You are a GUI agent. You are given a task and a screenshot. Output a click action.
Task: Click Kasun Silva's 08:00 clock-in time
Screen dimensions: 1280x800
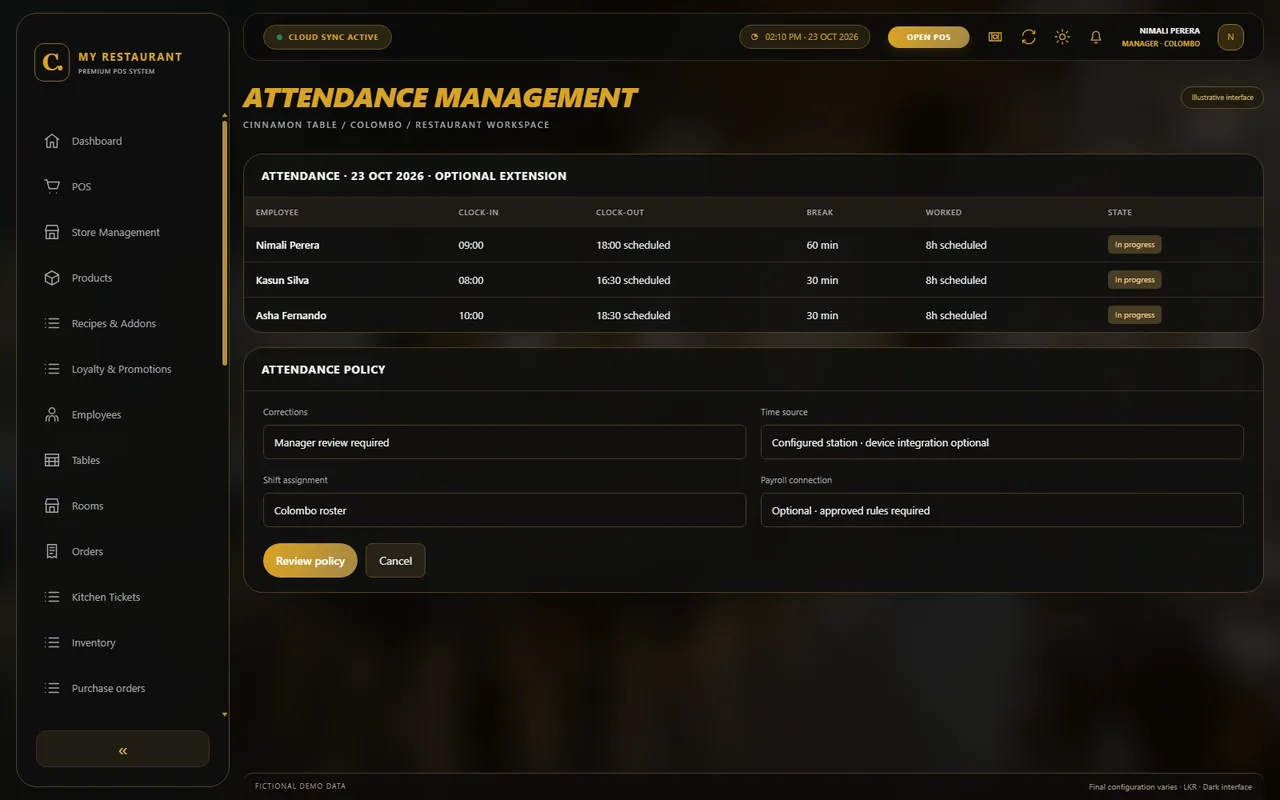click(470, 280)
